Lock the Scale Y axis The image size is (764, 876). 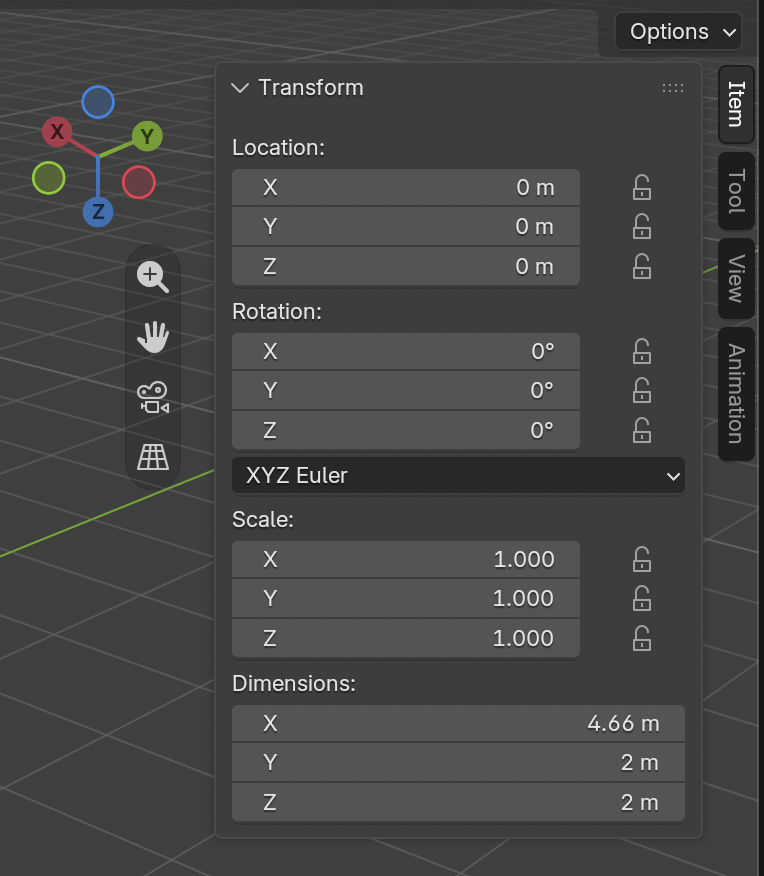[642, 598]
